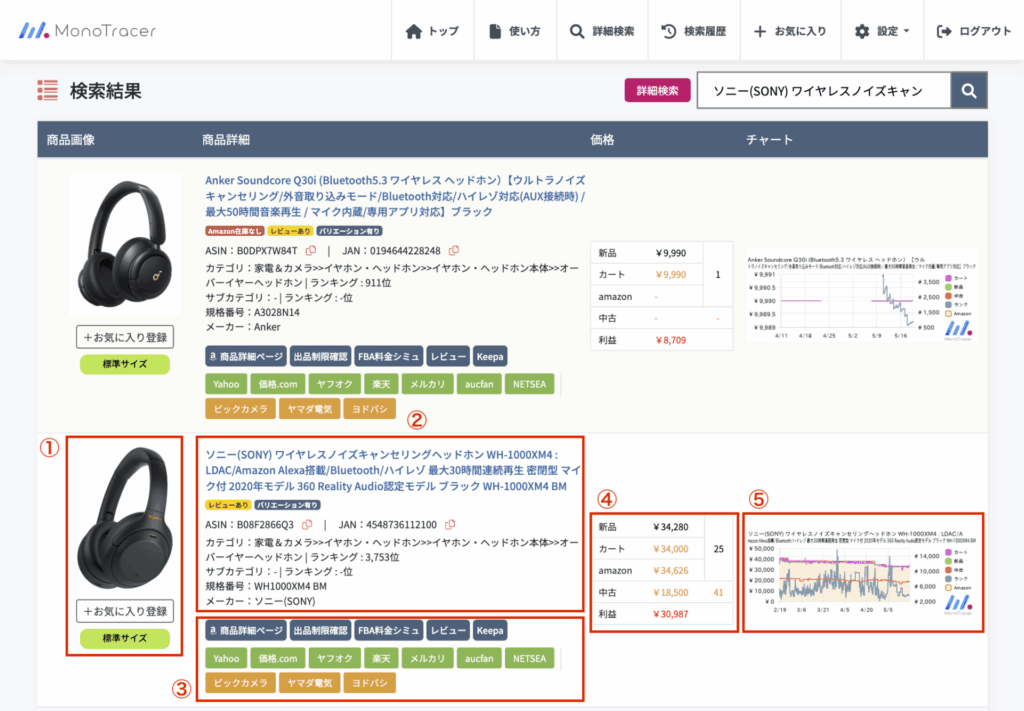Click the Sony amazon price ¥34,626
This screenshot has height=711, width=1024.
(671, 570)
